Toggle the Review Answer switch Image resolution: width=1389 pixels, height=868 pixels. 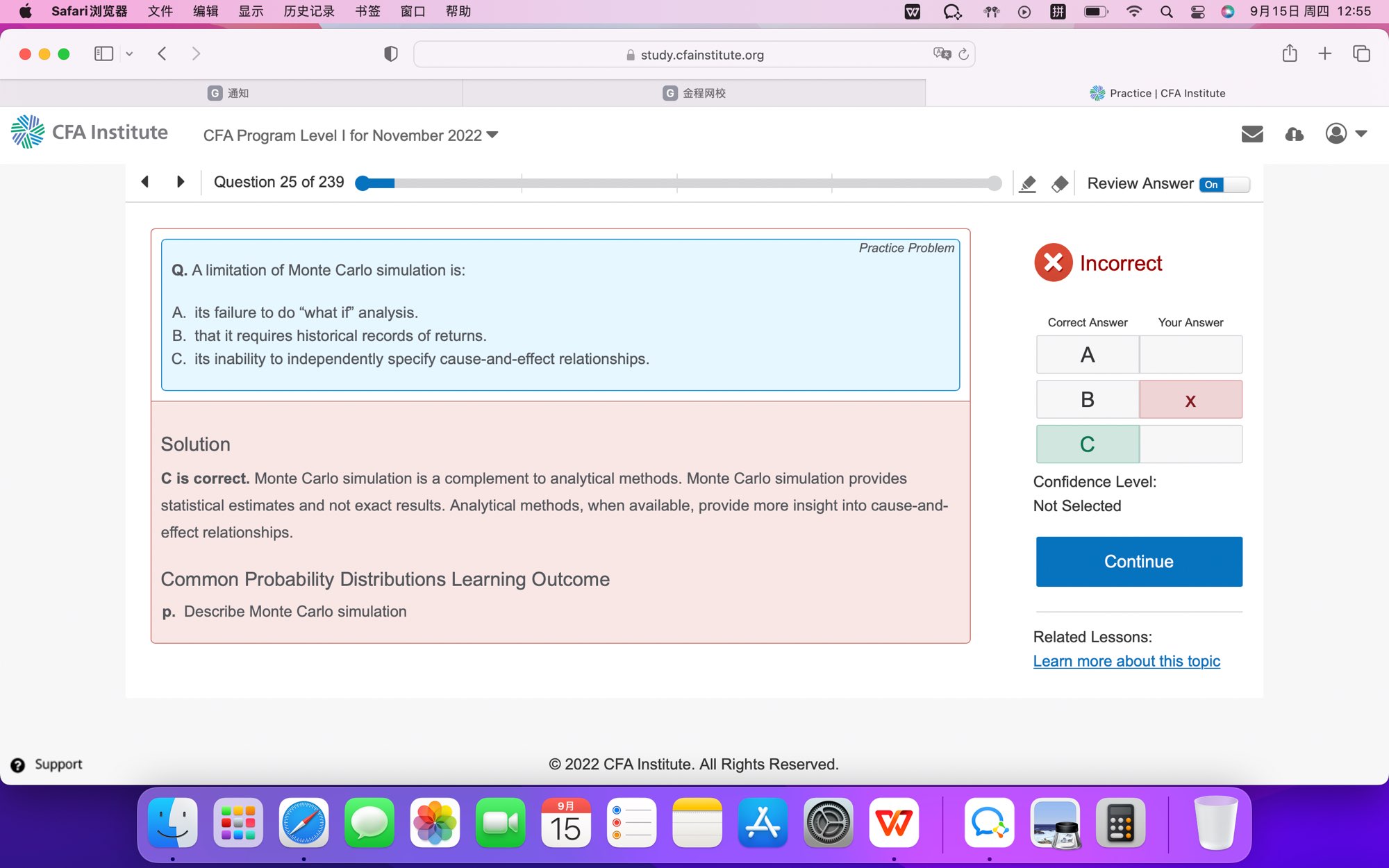[1224, 184]
